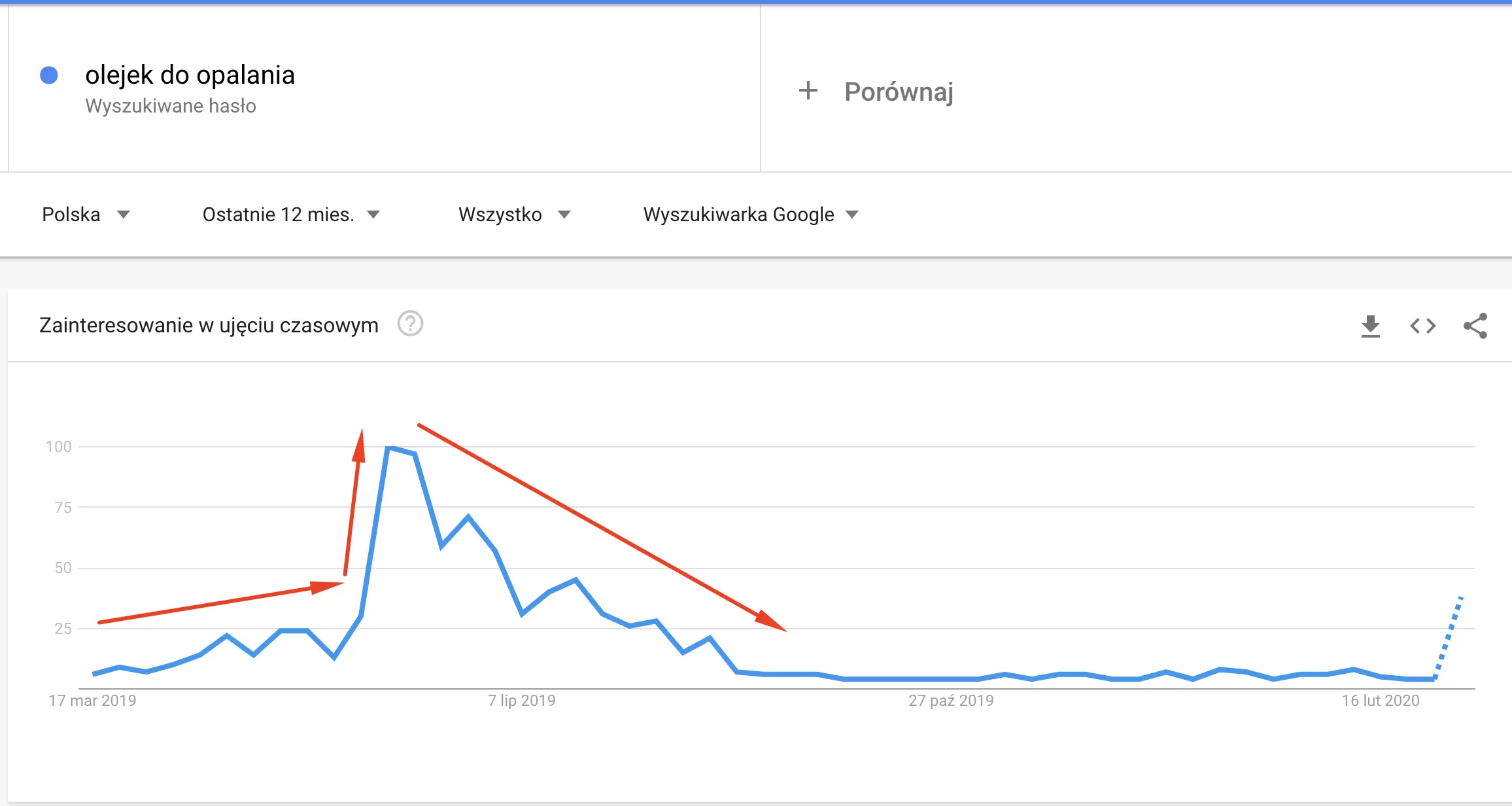Expand the Polska region dropdown
The height and width of the screenshot is (806, 1512).
pyautogui.click(x=86, y=215)
